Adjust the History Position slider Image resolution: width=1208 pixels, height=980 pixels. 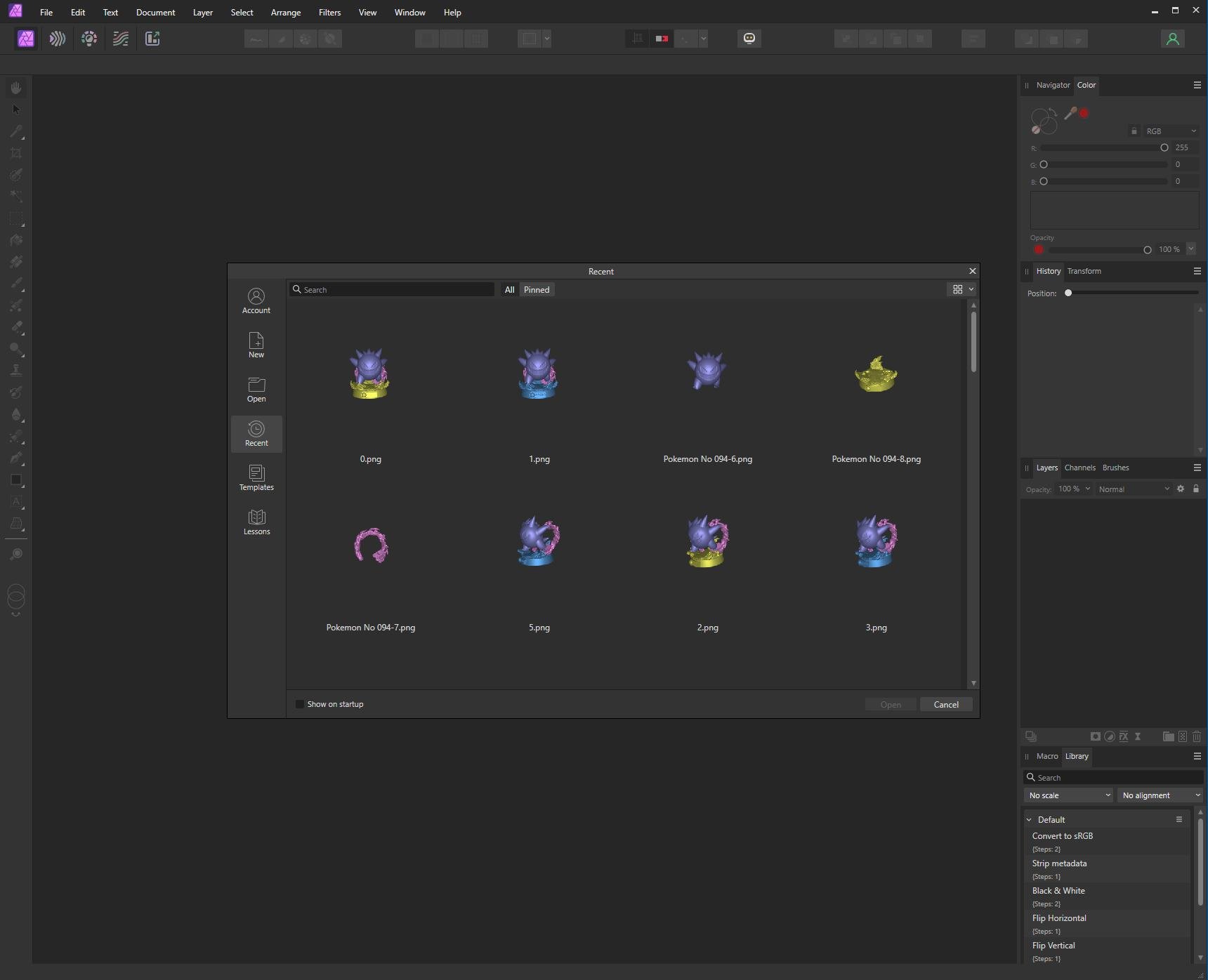coord(1131,293)
